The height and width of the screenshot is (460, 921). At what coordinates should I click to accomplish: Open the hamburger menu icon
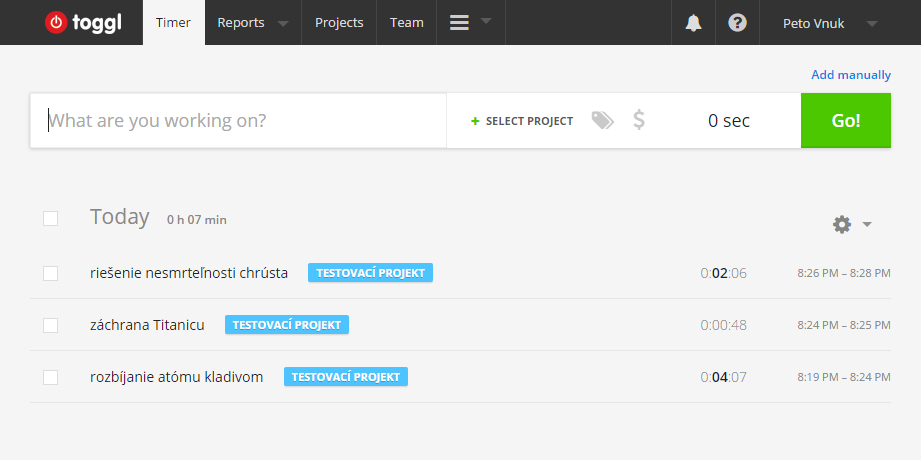(459, 23)
